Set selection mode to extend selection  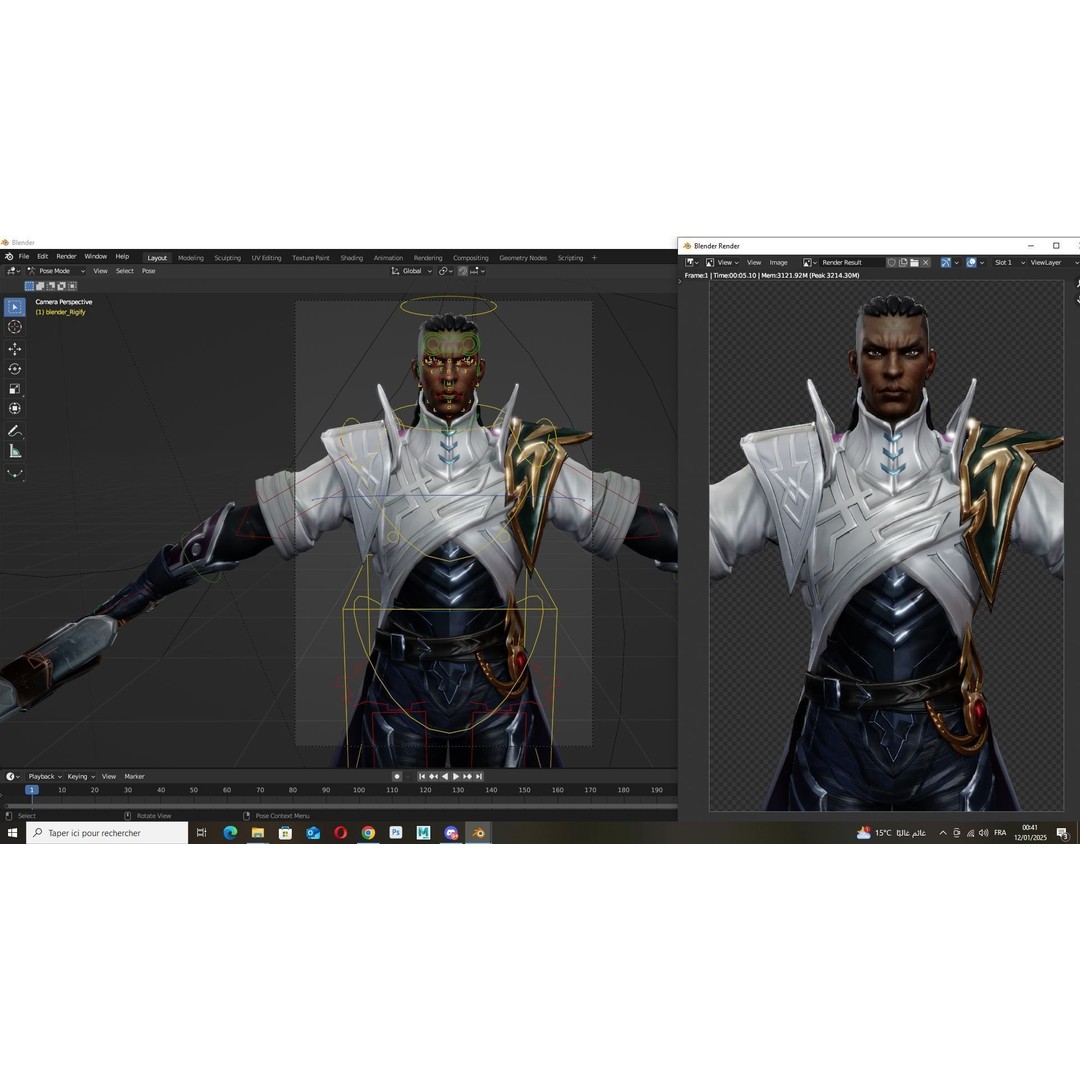point(40,286)
